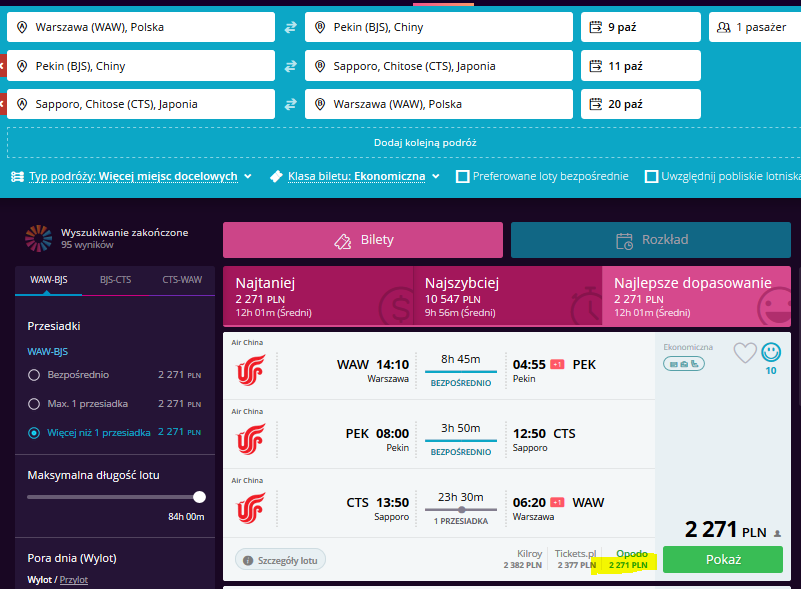The width and height of the screenshot is (801, 589).
Task: Open the Rozkład tab
Action: point(651,240)
